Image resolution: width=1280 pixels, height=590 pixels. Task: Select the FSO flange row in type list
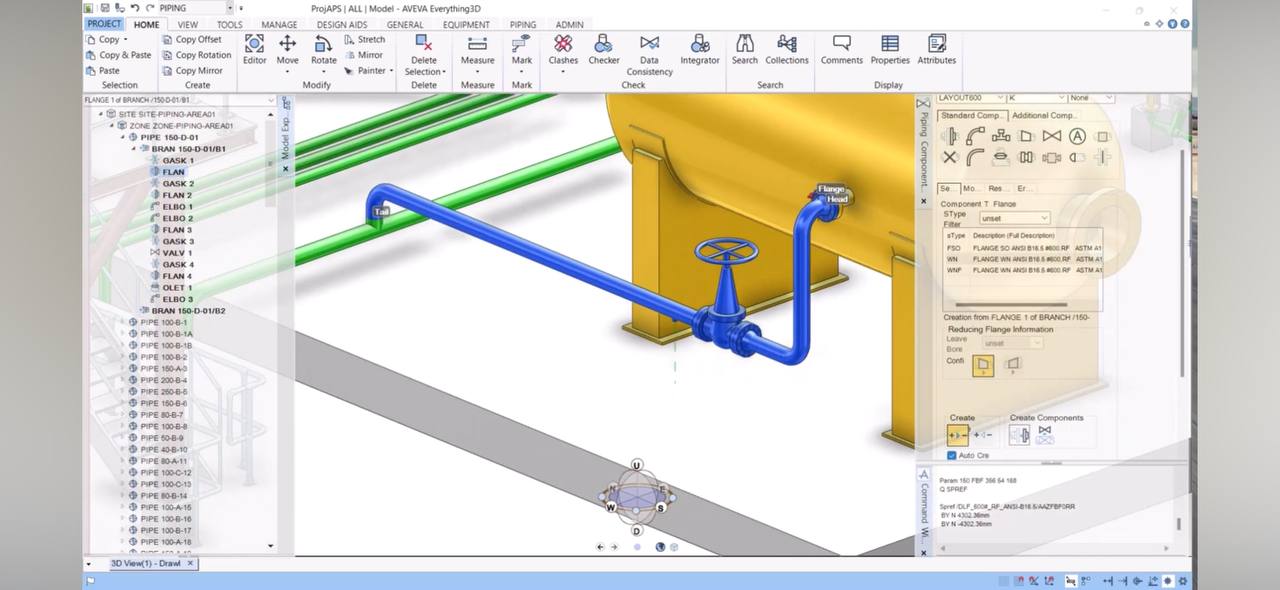click(1023, 247)
